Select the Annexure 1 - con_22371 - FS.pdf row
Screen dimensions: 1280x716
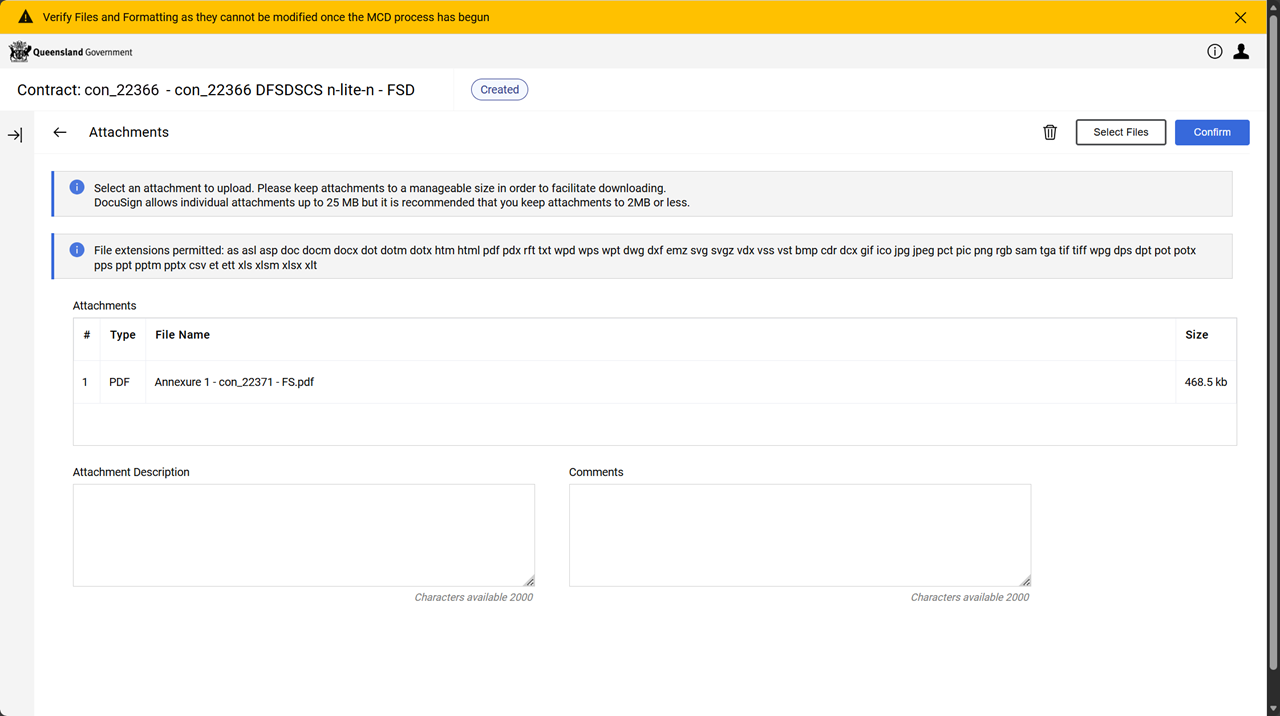[x=234, y=382]
